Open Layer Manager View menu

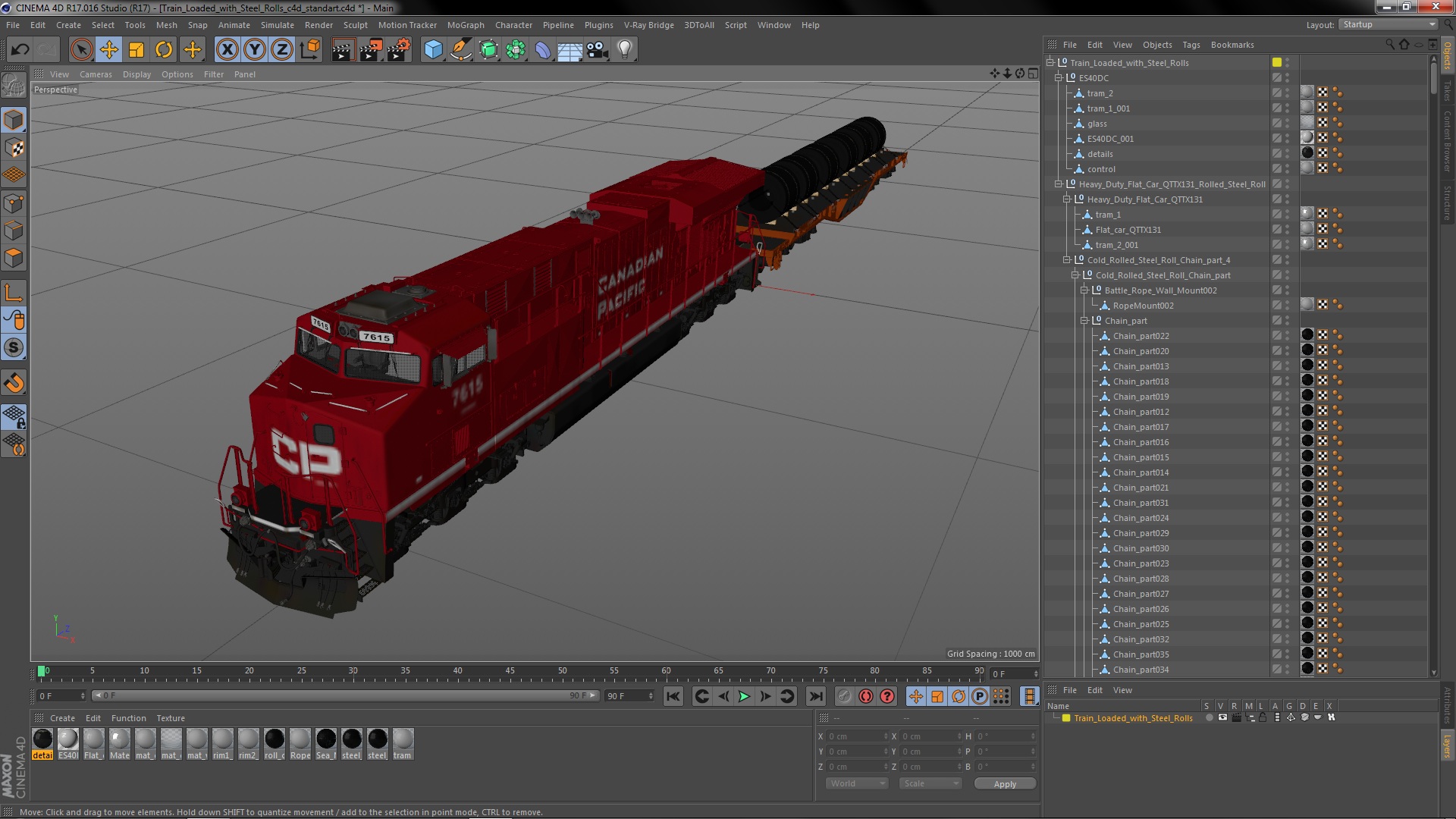(x=1122, y=690)
